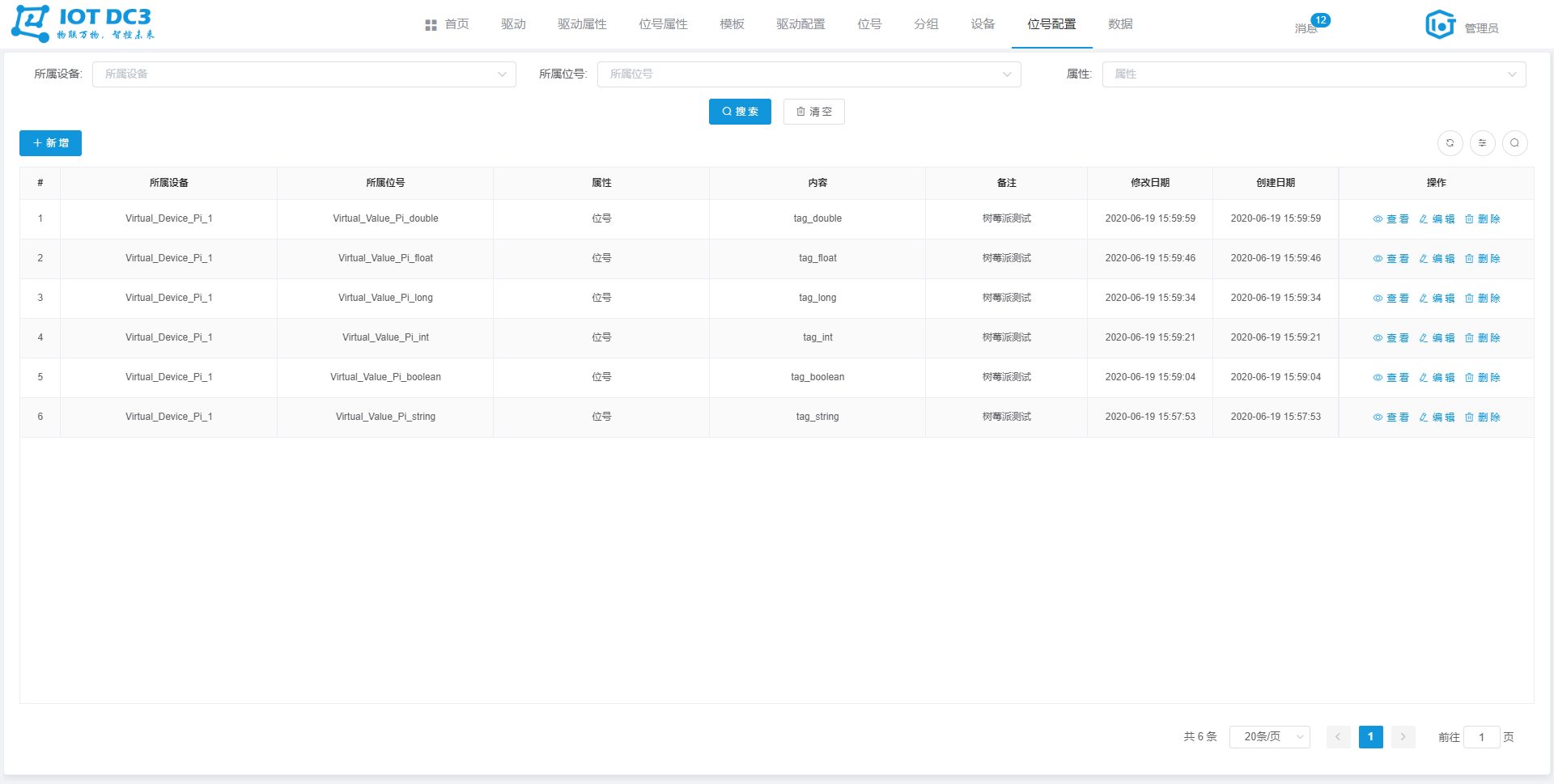This screenshot has width=1554, height=784.
Task: Toggle the search panel magnifier icon
Action: pos(1514,143)
